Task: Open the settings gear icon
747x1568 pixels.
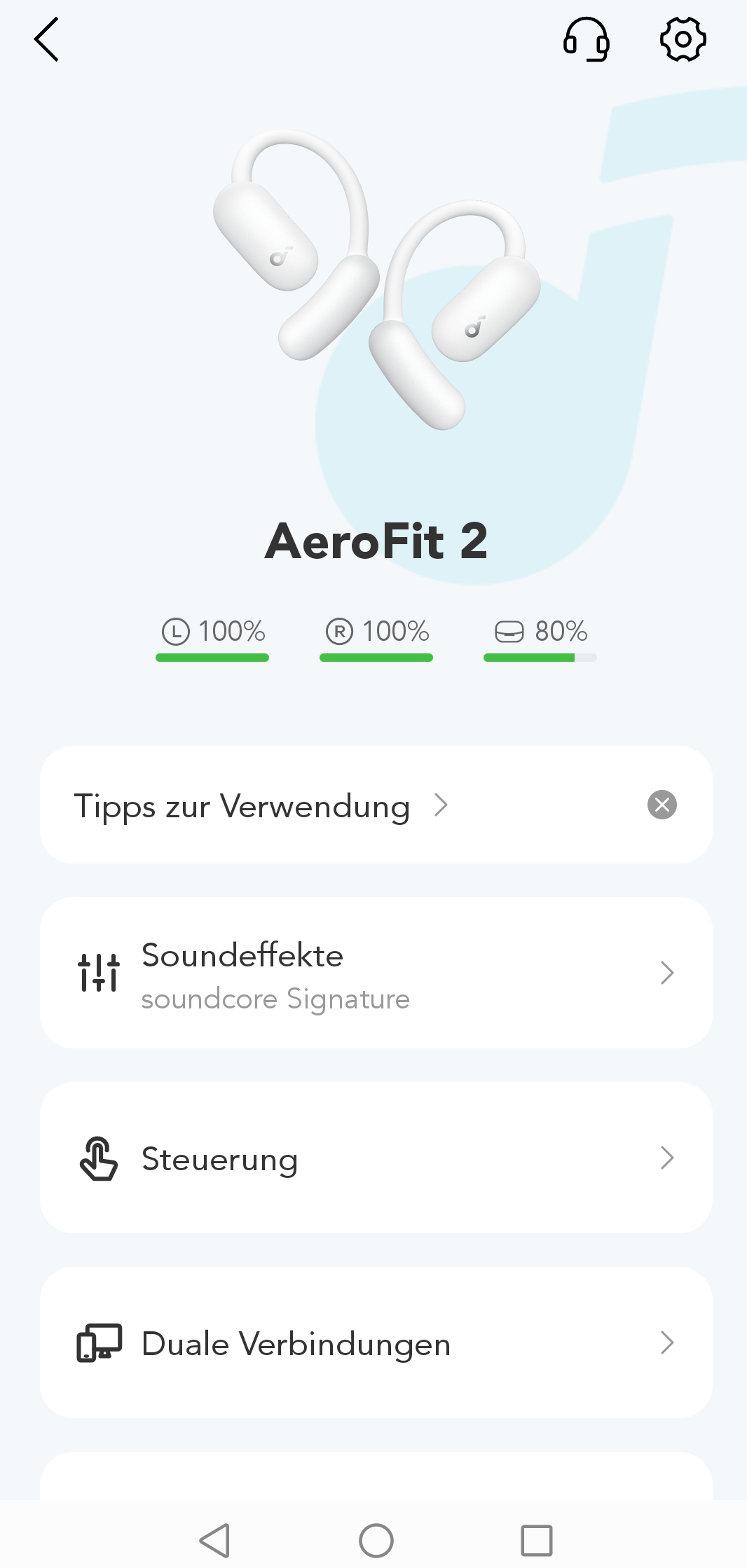Action: tap(683, 40)
